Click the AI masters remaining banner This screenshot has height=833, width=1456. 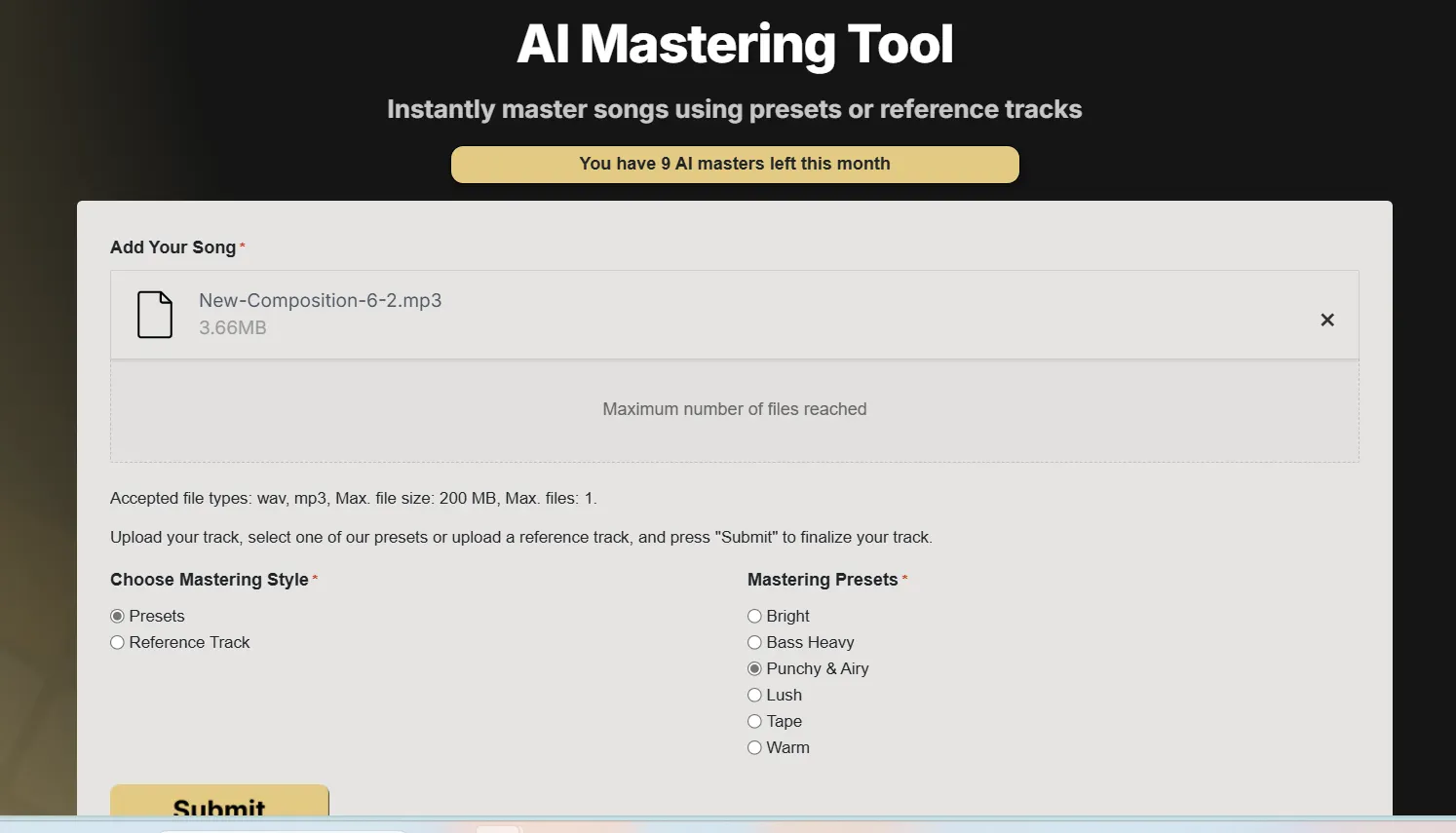click(735, 164)
